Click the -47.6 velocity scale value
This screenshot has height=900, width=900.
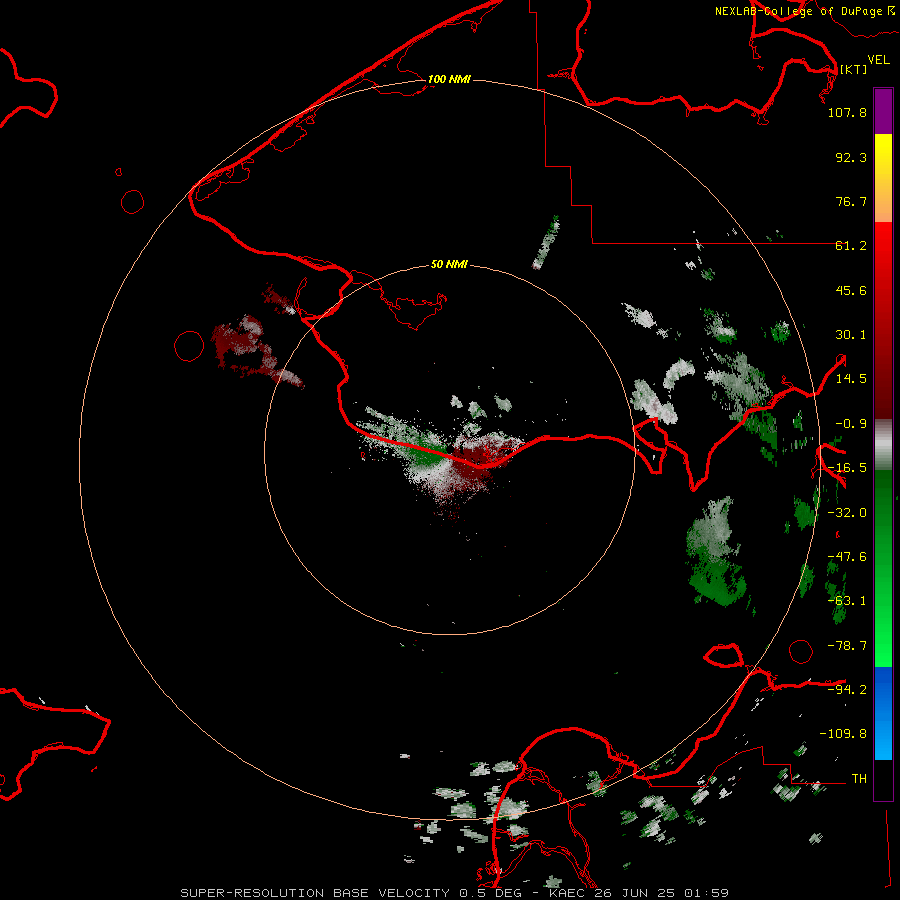pyautogui.click(x=847, y=557)
